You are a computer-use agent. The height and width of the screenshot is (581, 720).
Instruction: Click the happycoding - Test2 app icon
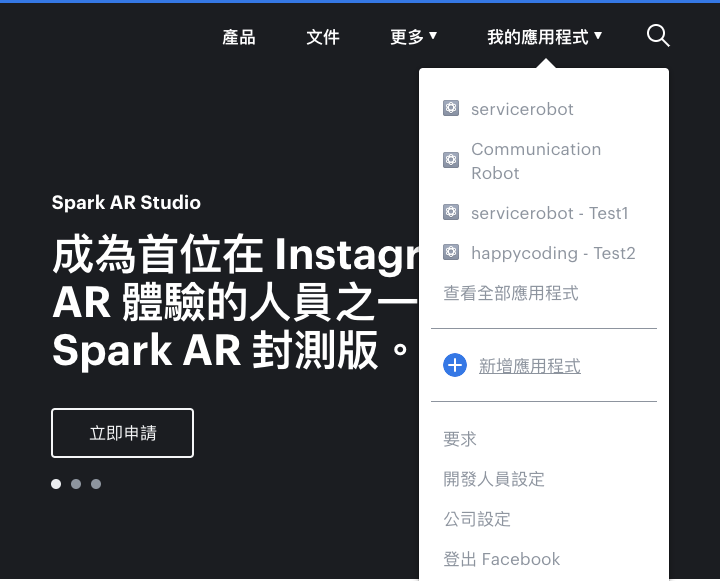point(450,252)
